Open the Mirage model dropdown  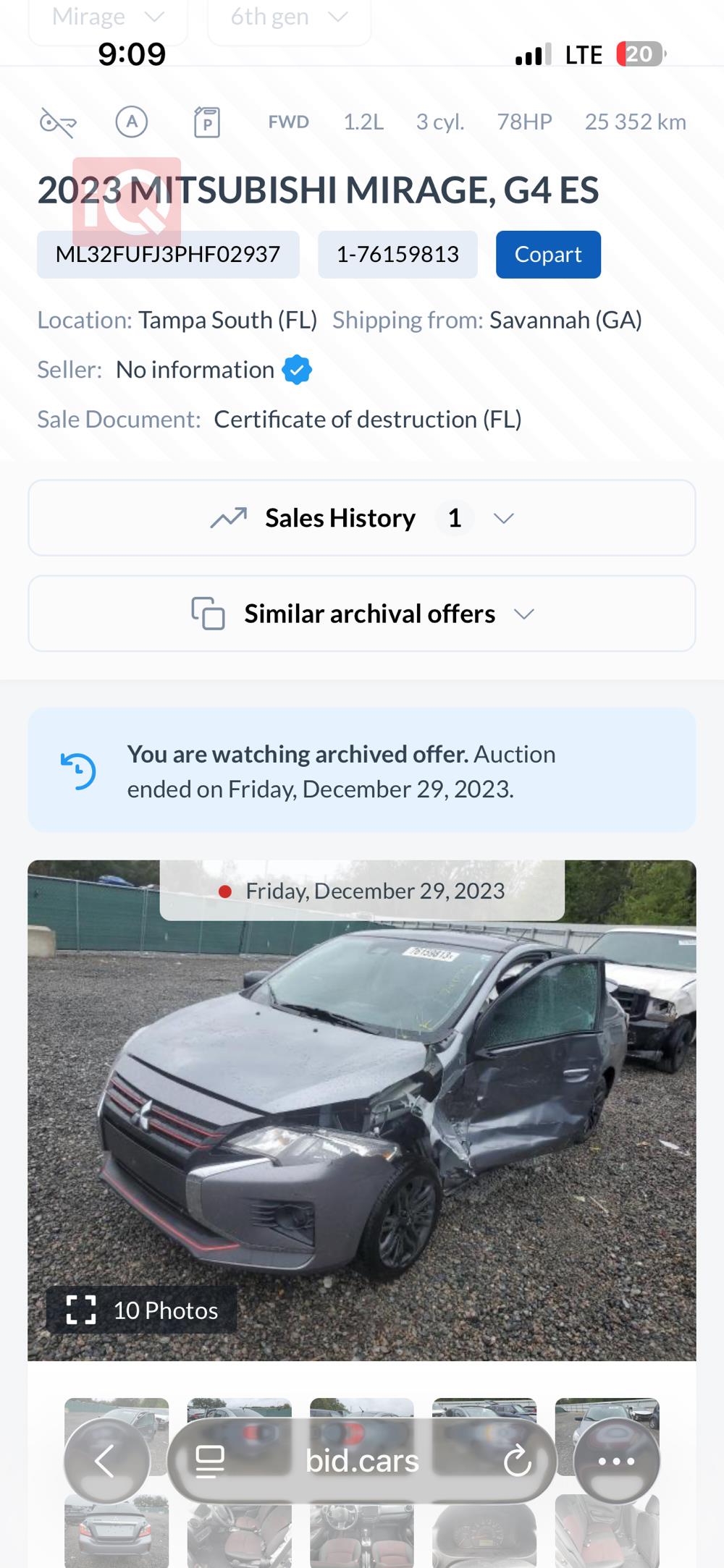point(108,17)
